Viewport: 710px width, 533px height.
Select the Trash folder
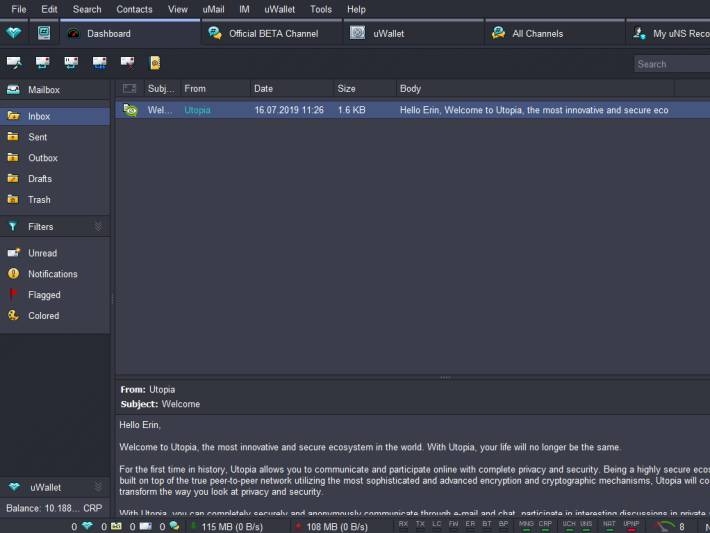[55, 199]
